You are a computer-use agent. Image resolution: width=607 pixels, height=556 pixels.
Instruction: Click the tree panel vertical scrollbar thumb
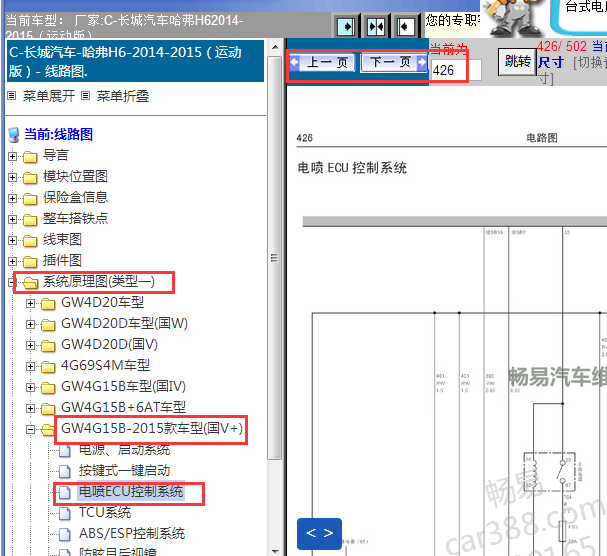click(274, 258)
